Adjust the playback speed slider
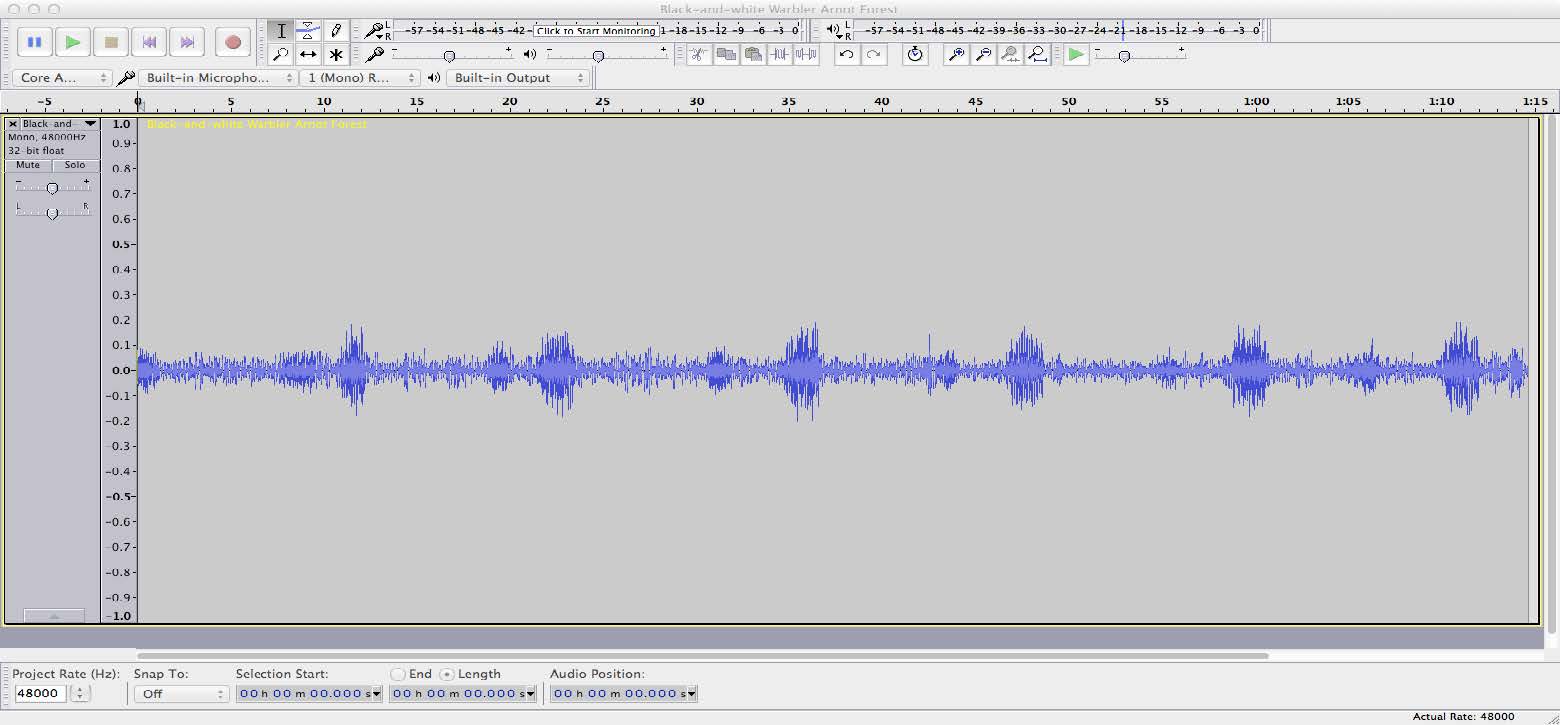Screen dimensions: 1560x725 (x=1124, y=57)
